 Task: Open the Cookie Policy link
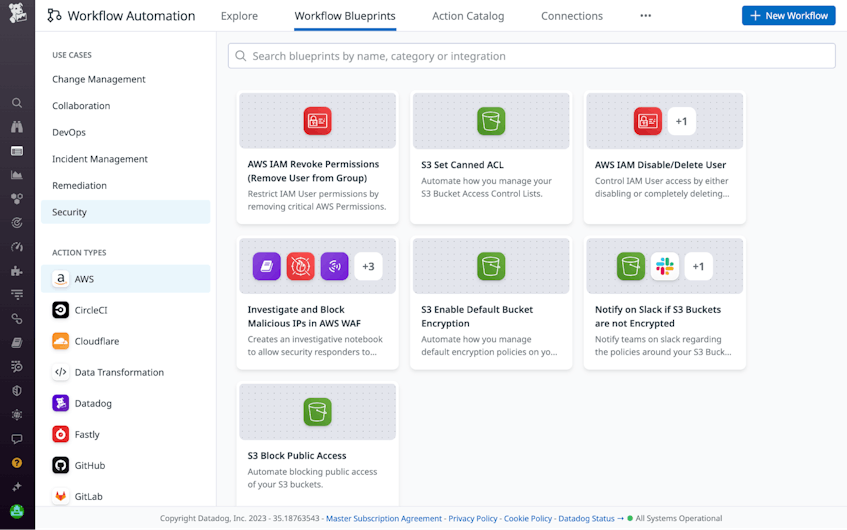[528, 518]
